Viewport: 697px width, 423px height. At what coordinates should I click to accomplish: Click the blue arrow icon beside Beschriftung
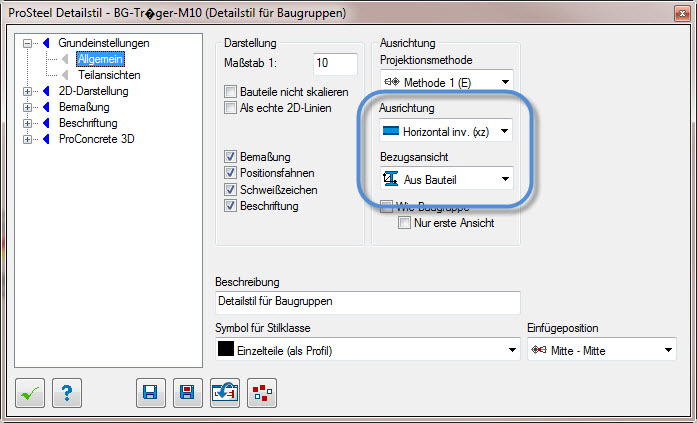click(x=46, y=123)
